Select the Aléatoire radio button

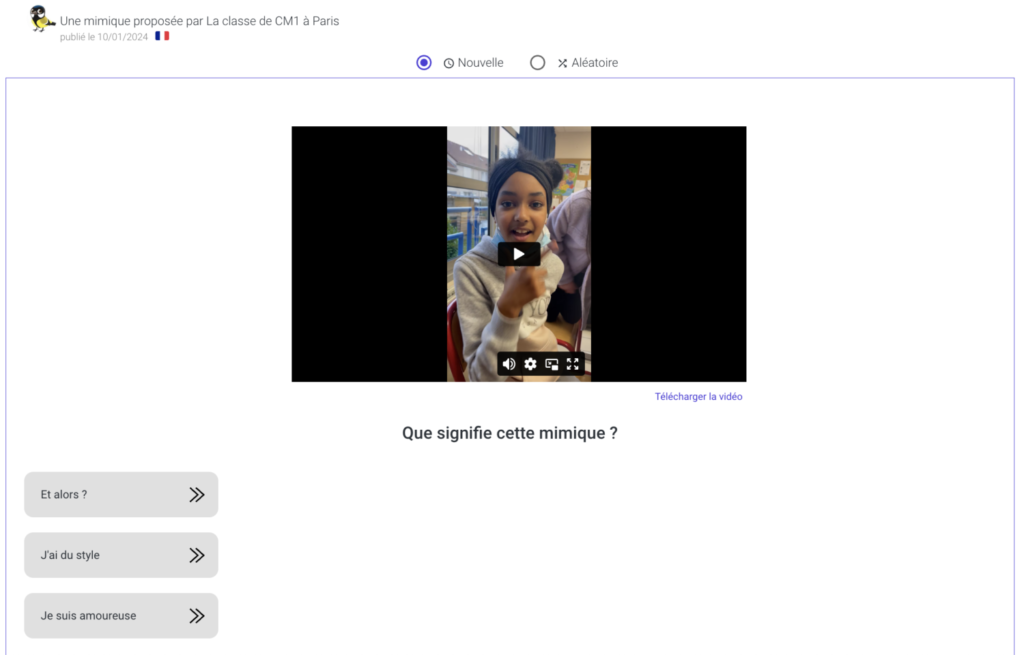click(538, 63)
